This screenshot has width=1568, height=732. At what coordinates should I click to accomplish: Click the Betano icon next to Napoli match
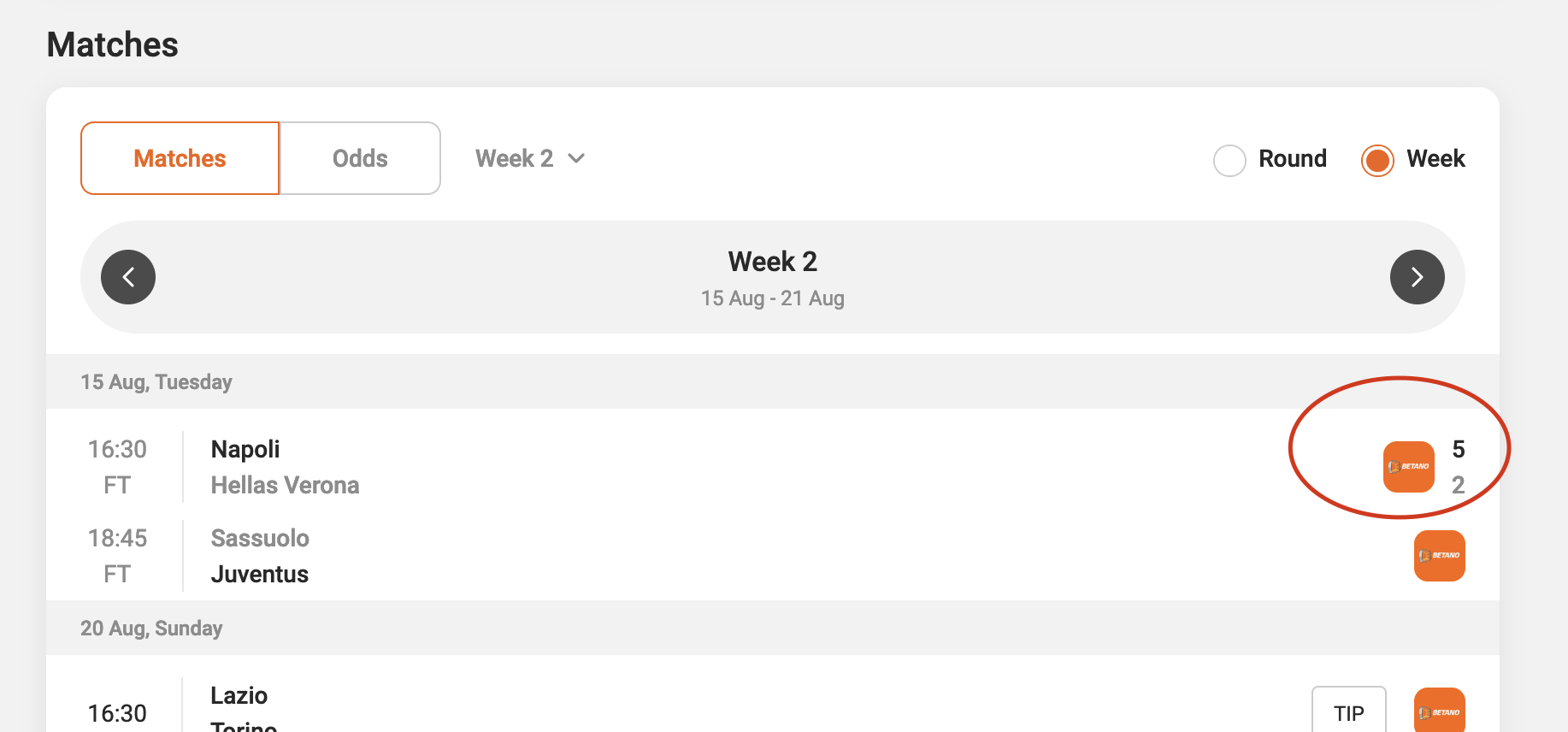coord(1408,467)
